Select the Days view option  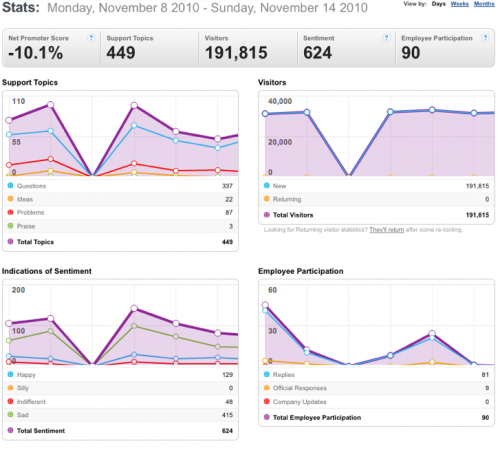[x=439, y=4]
